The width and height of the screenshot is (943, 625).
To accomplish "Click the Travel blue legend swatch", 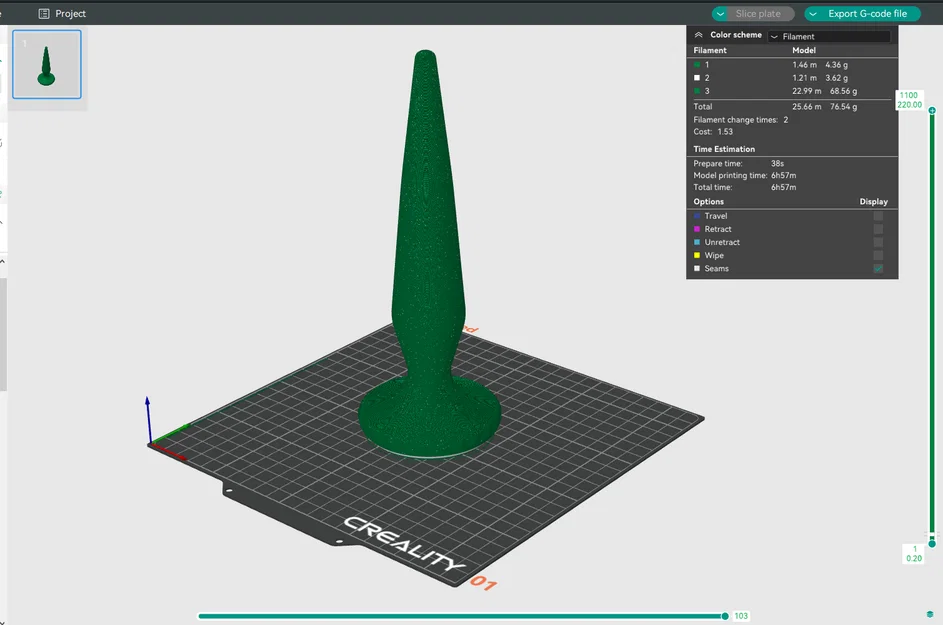I will pos(697,216).
